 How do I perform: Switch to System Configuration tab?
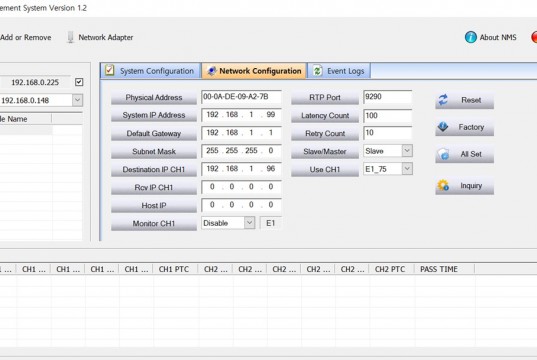coord(151,71)
